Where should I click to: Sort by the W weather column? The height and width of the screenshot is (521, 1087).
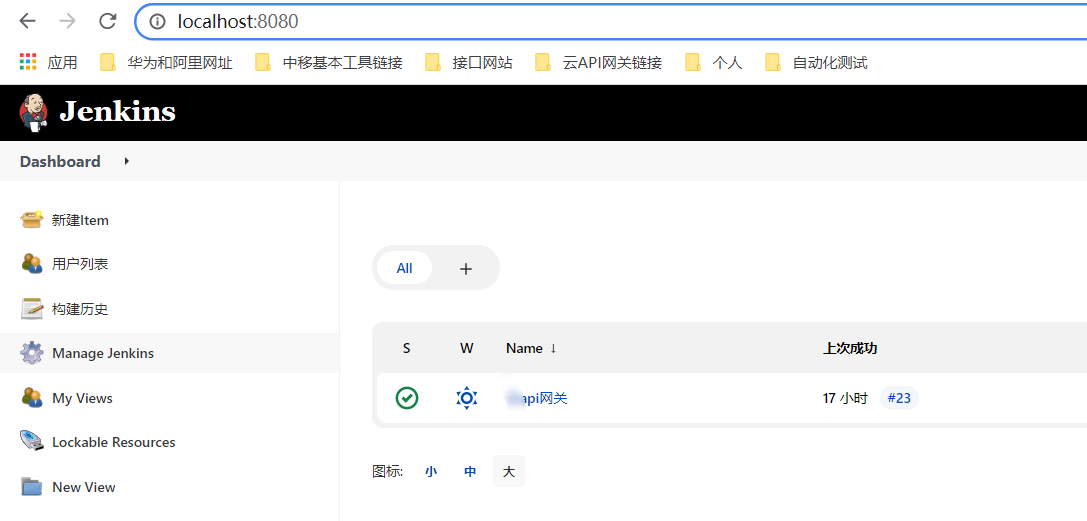[467, 348]
